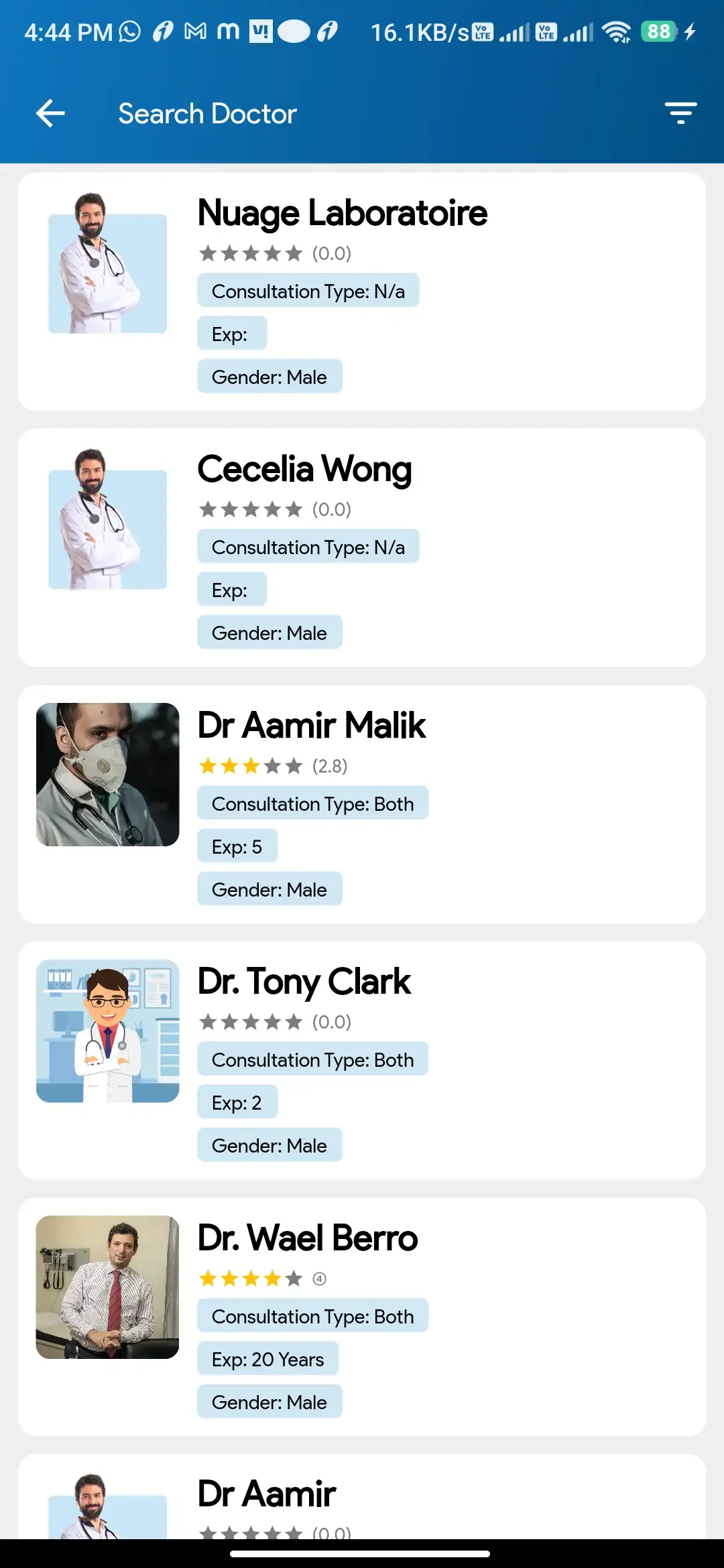Image resolution: width=724 pixels, height=1568 pixels.
Task: Select the Exp: 20 Years chip on Dr. Wael Berro
Action: click(268, 1359)
